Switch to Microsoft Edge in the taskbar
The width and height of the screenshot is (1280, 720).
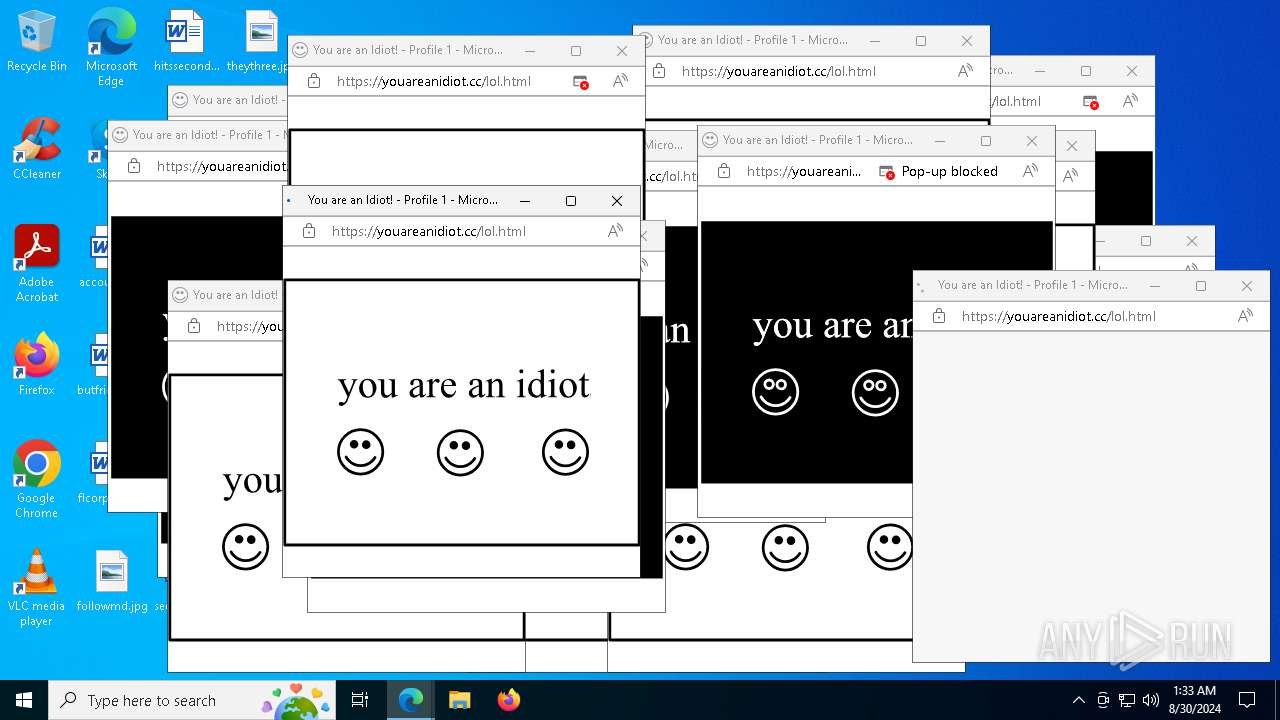click(411, 700)
